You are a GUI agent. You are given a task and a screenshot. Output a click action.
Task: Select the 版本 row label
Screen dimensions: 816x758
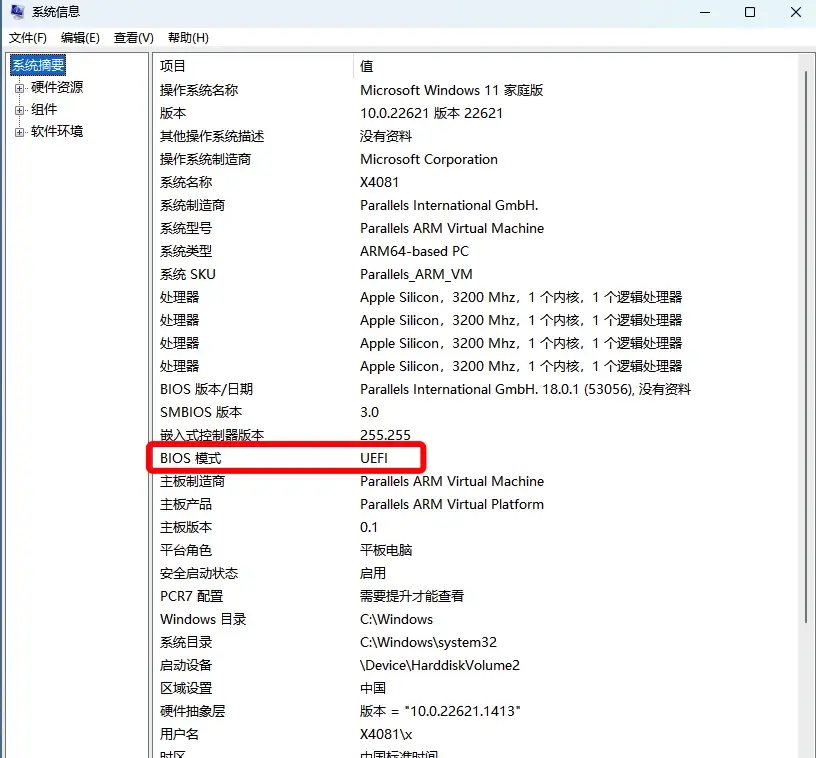[x=173, y=113]
